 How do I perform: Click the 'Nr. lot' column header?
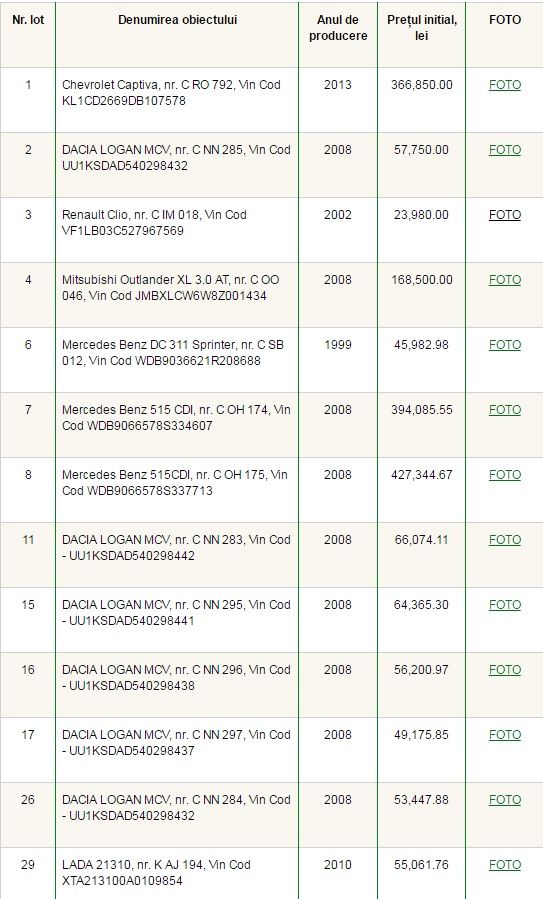click(x=28, y=19)
